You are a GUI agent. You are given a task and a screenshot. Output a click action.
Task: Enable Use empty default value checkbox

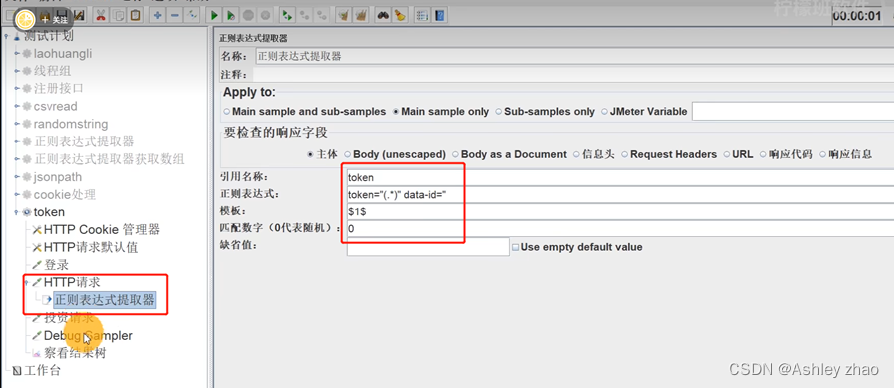point(515,247)
